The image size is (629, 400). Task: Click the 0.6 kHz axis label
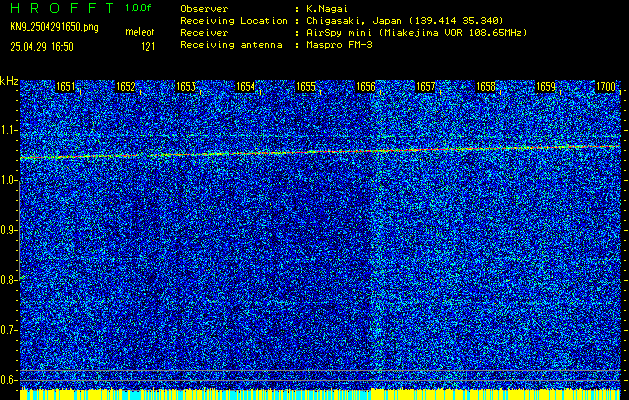pos(8,380)
